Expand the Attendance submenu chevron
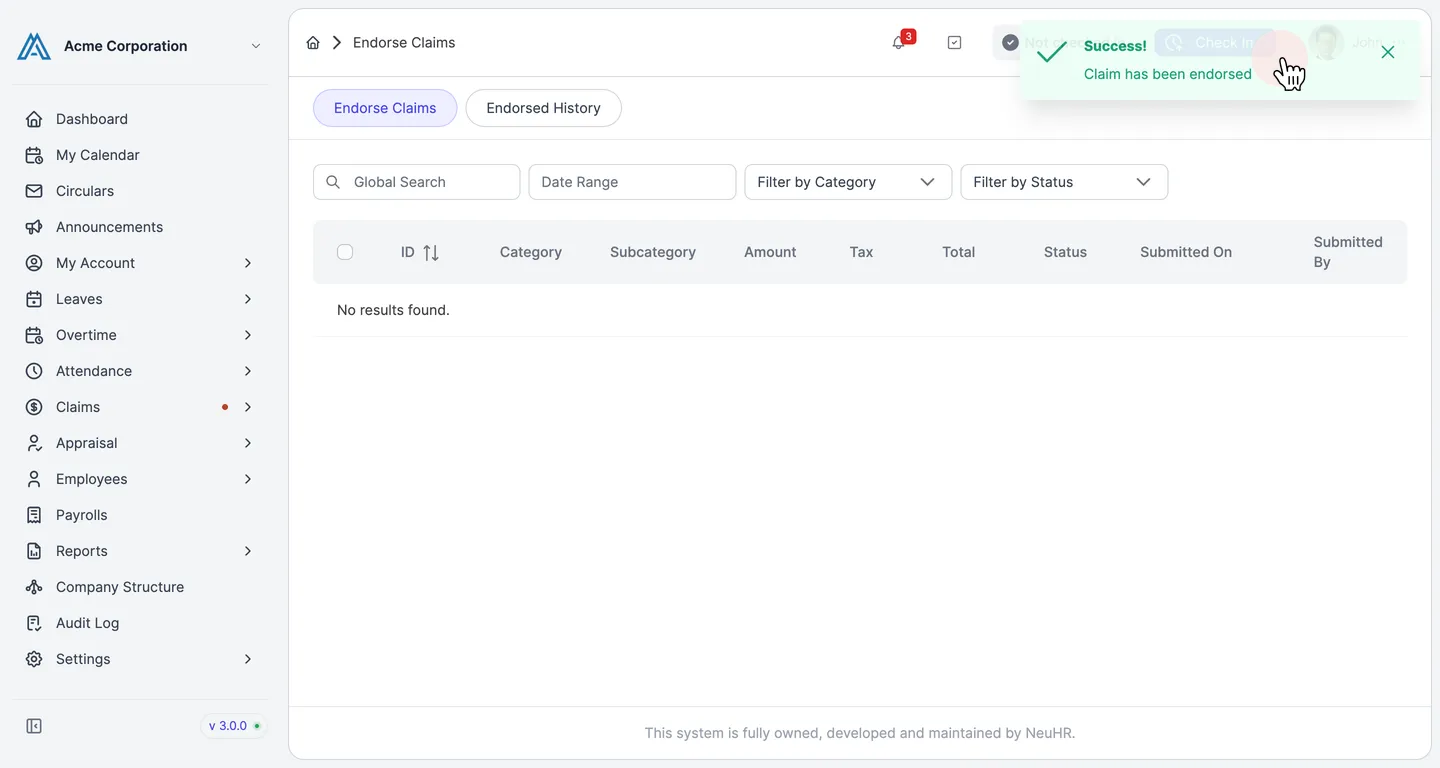Screen dimensions: 1440x768 pos(248,371)
